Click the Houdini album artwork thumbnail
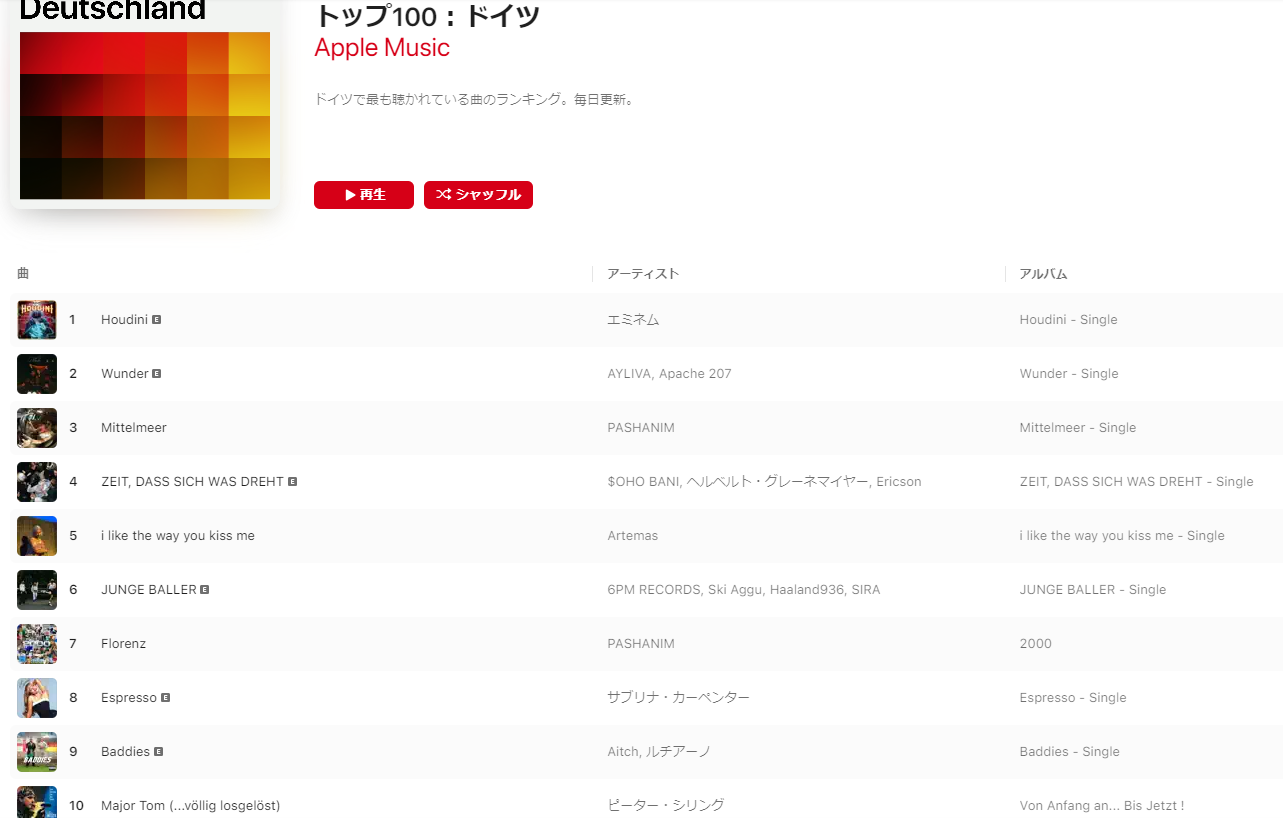Screen dimensions: 1283x818 pyautogui.click(x=37, y=320)
